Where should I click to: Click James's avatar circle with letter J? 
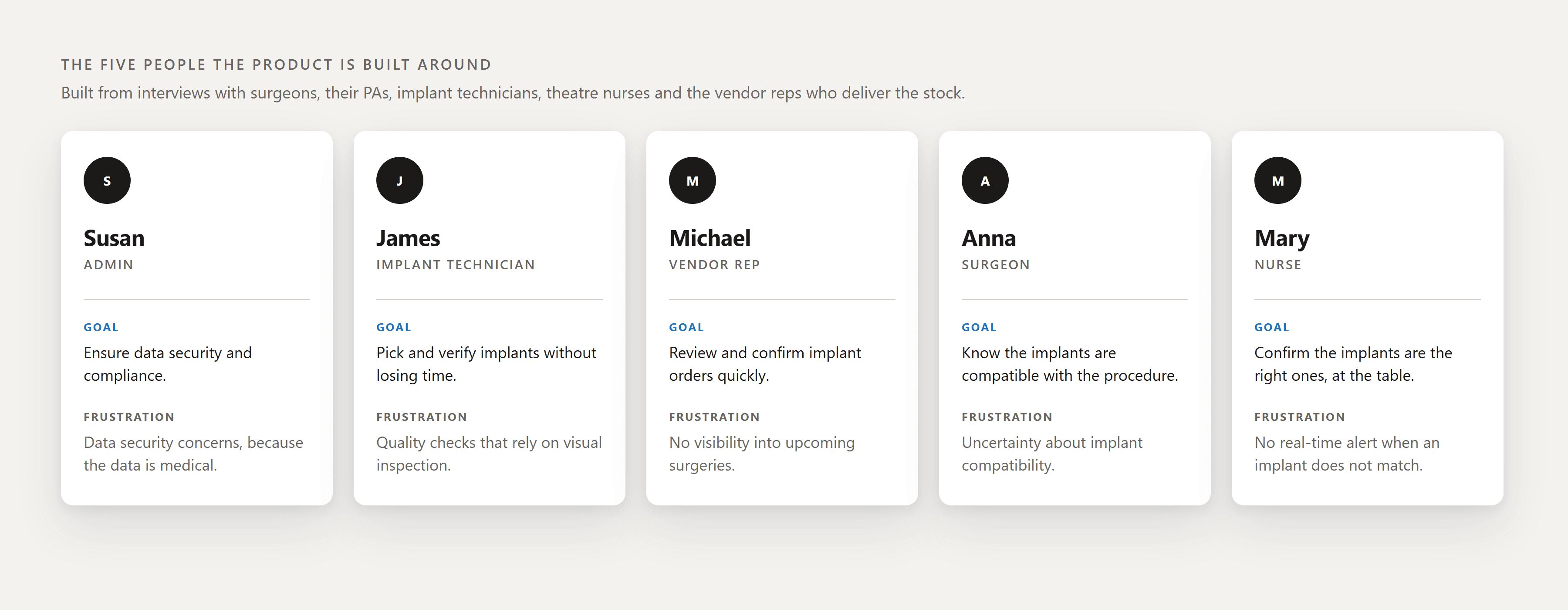(x=399, y=180)
